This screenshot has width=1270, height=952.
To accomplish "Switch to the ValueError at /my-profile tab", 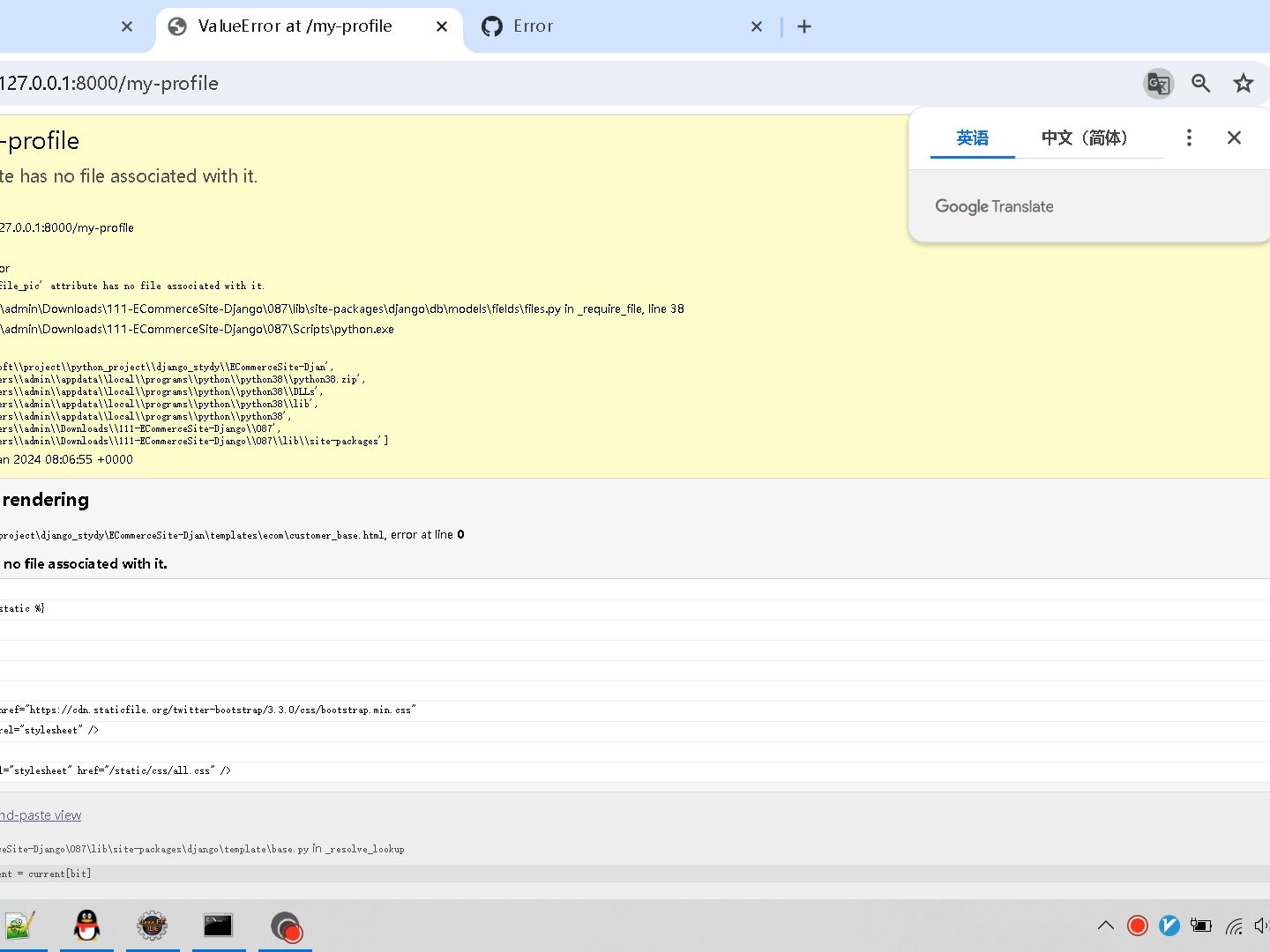I will pos(295,26).
